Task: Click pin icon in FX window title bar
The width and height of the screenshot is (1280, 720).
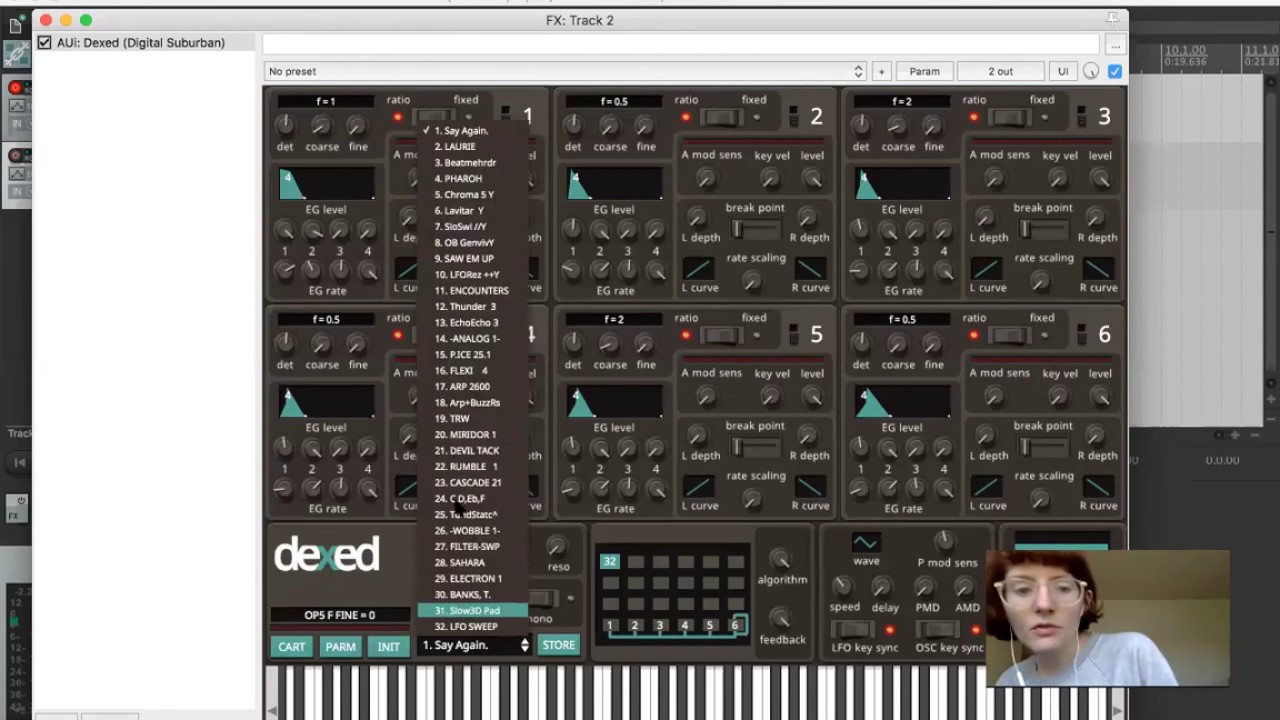Action: [x=1112, y=19]
